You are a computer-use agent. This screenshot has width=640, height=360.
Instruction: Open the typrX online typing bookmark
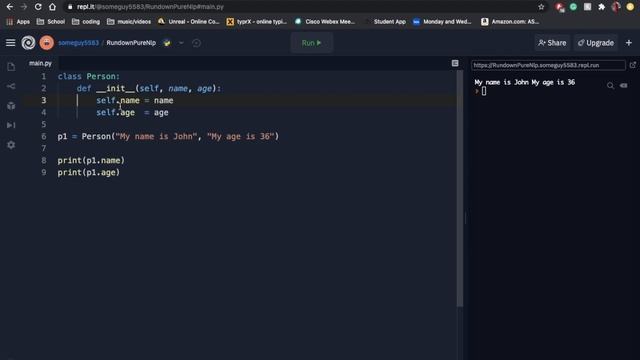click(257, 22)
